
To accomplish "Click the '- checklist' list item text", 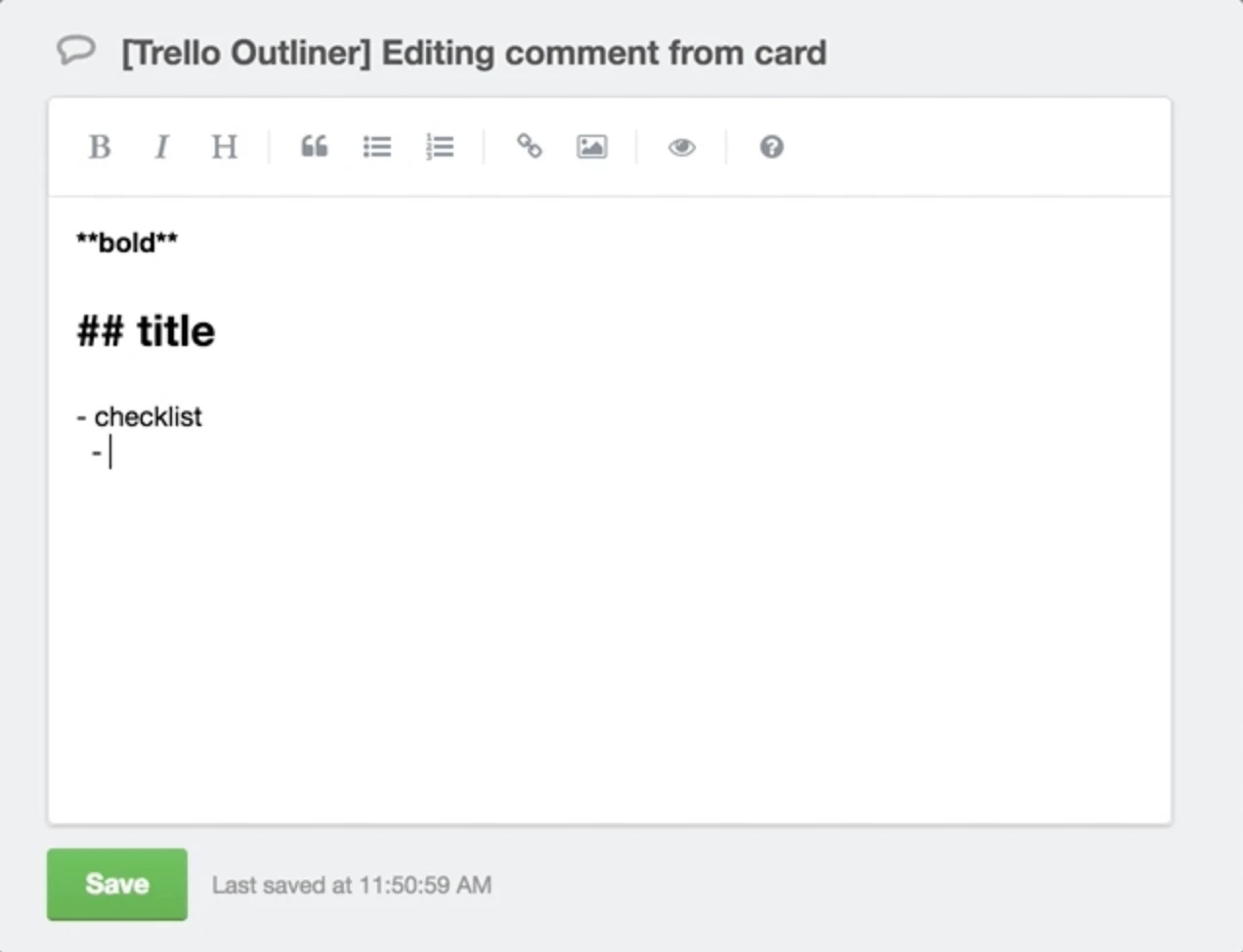I will [x=139, y=415].
